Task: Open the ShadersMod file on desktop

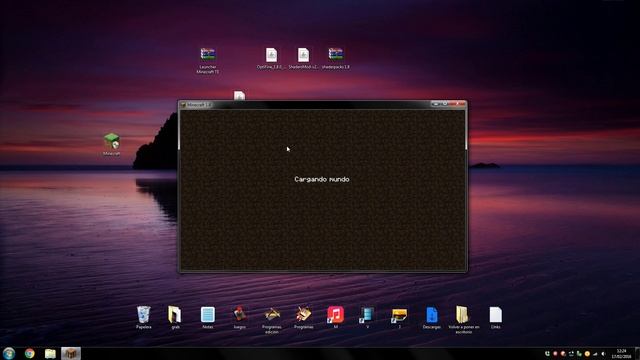Action: pyautogui.click(x=303, y=58)
